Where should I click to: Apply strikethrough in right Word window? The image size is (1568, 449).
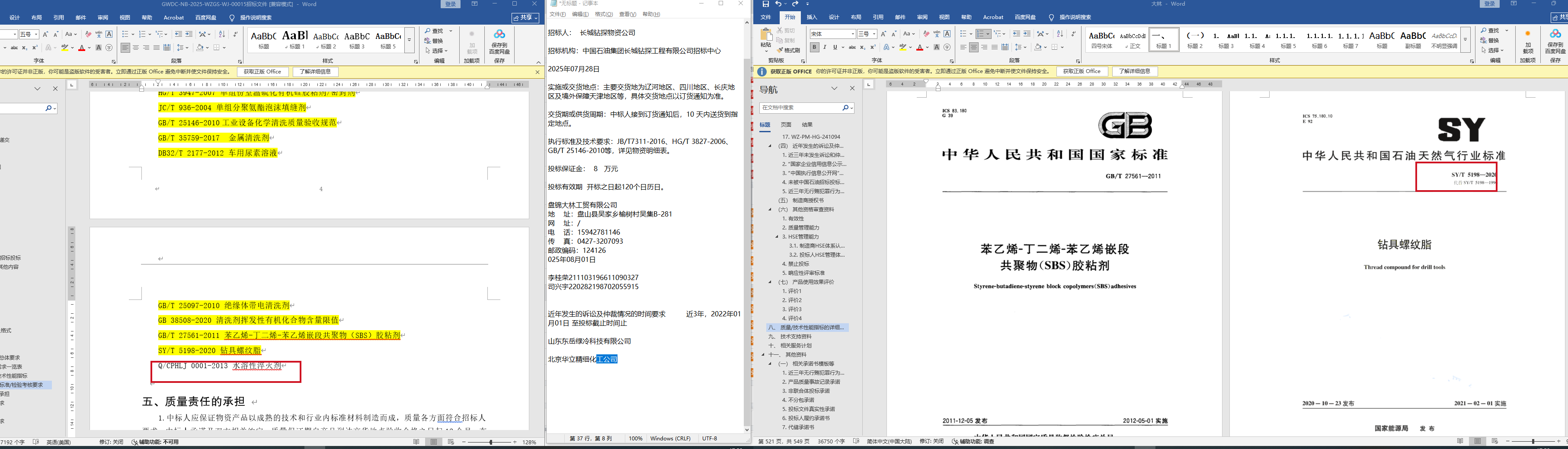(852, 48)
